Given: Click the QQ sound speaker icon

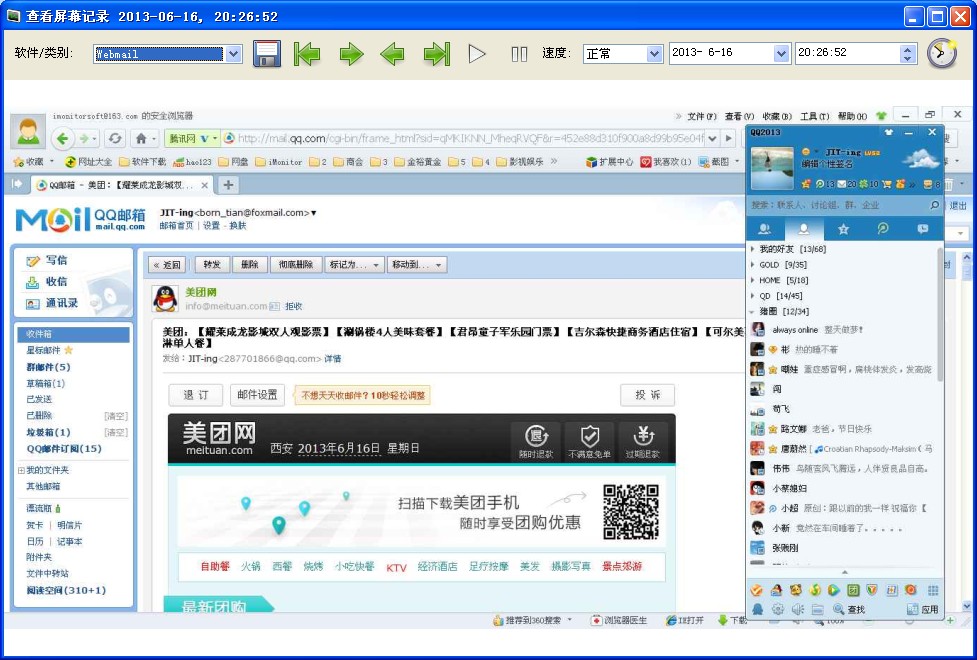Looking at the screenshot, I should click(798, 610).
